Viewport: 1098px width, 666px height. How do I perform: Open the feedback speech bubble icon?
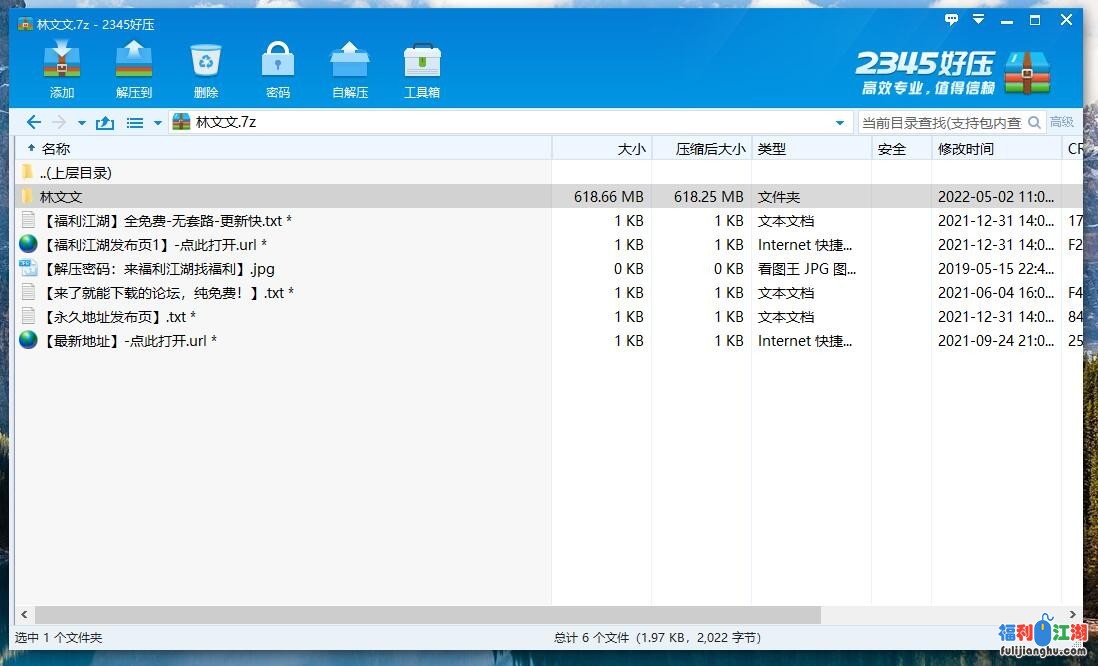coord(951,20)
